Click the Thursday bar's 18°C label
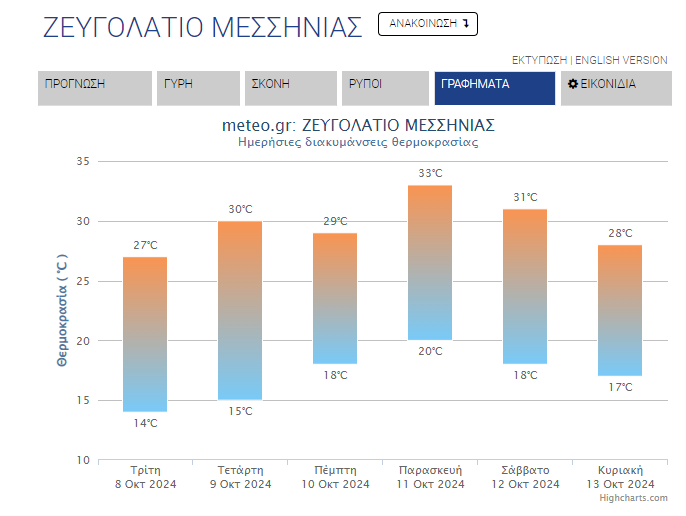This screenshot has width=686, height=516. tap(335, 376)
